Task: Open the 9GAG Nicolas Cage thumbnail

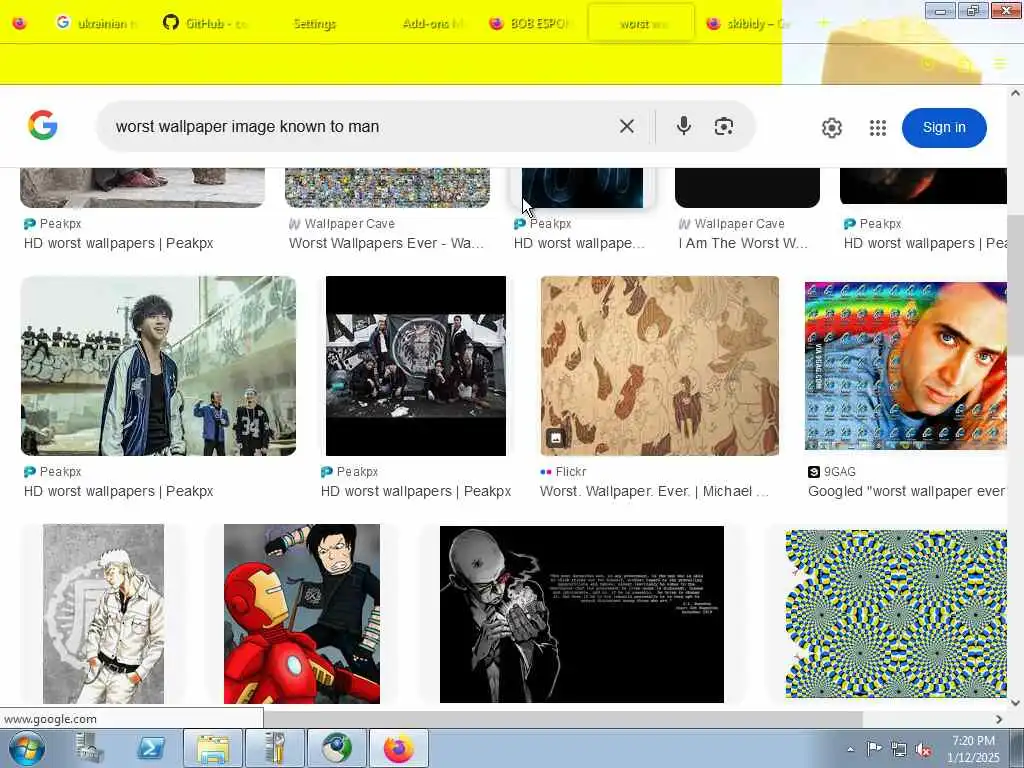Action: pyautogui.click(x=906, y=366)
